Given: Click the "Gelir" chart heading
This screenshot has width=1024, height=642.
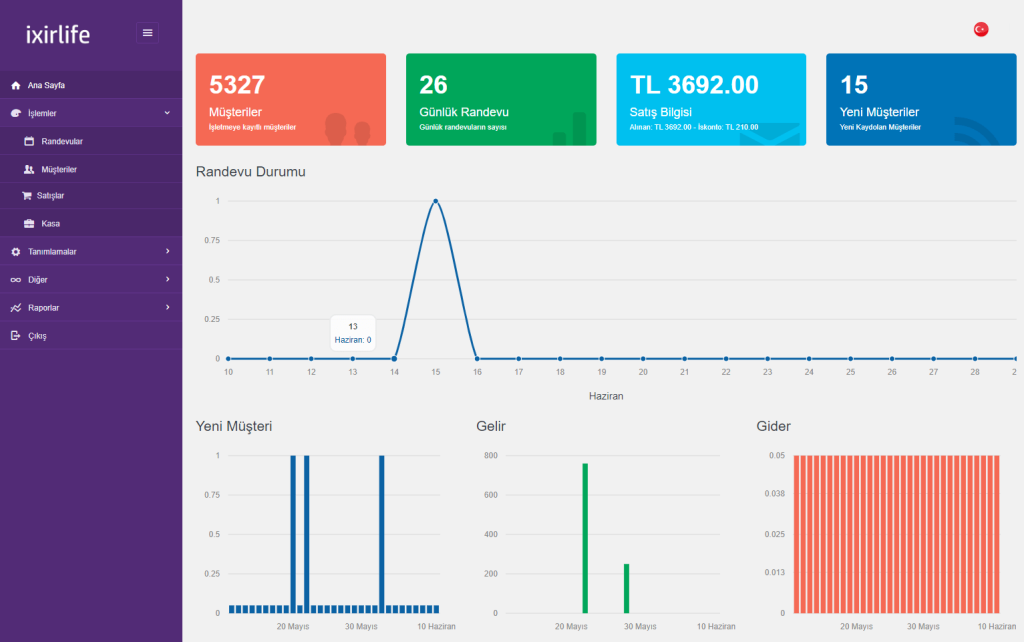Looking at the screenshot, I should pos(491,426).
